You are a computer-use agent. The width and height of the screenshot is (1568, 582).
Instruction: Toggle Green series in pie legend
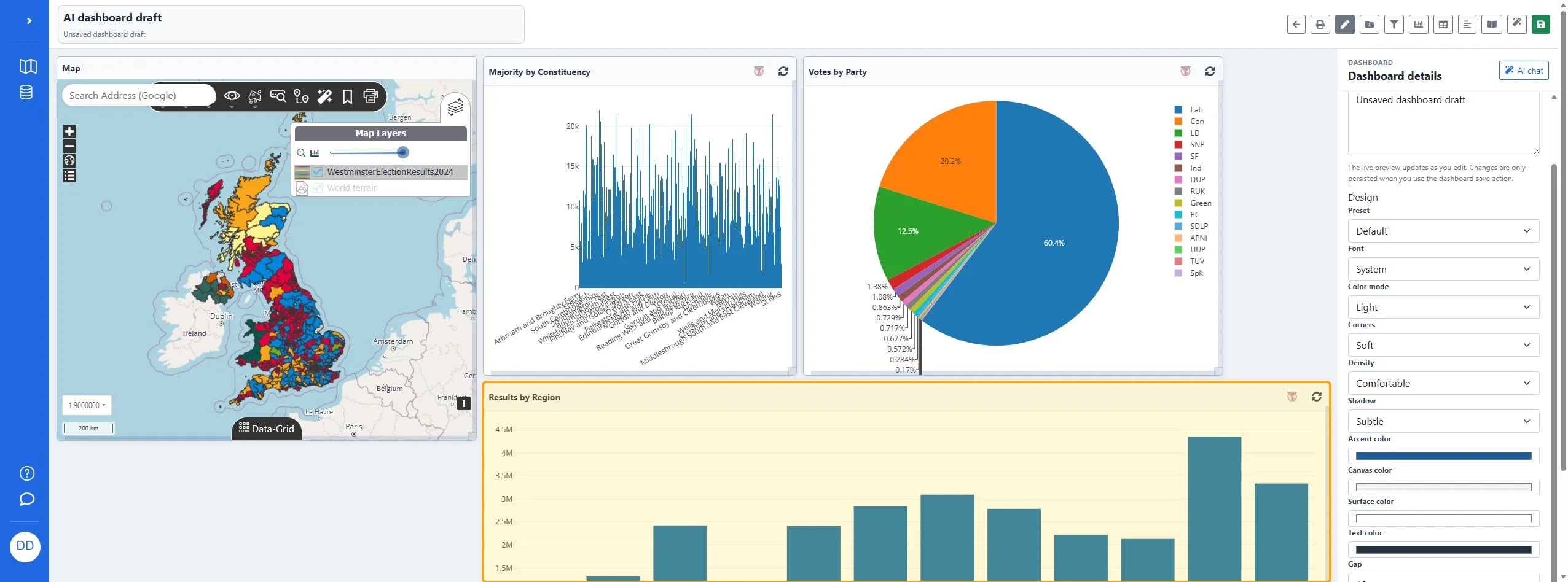pos(1193,203)
